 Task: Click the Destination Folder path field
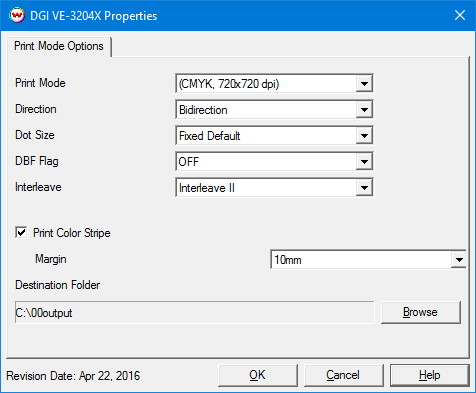[x=194, y=312]
